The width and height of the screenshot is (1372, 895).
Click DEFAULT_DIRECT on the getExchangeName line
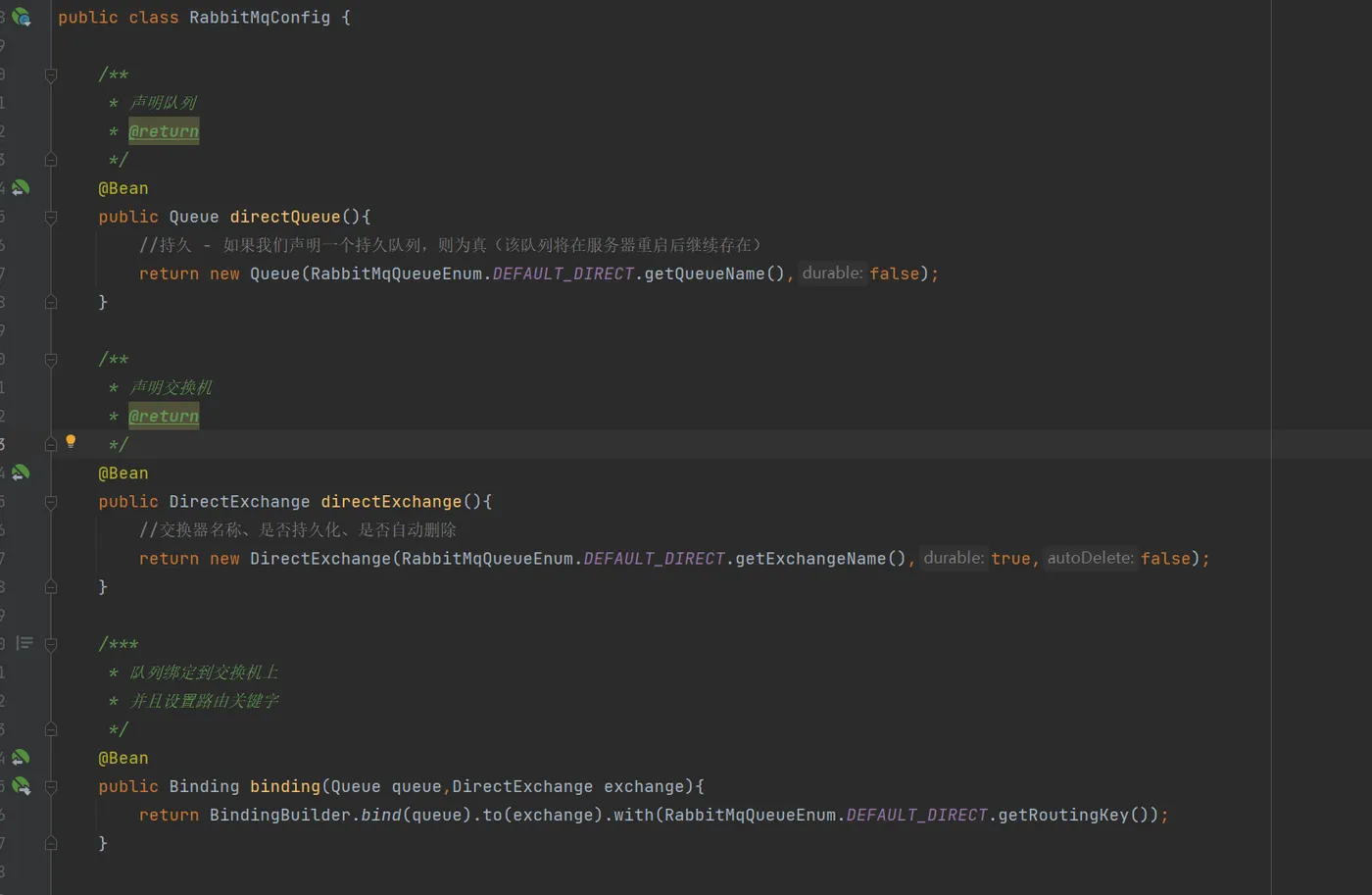tap(655, 559)
